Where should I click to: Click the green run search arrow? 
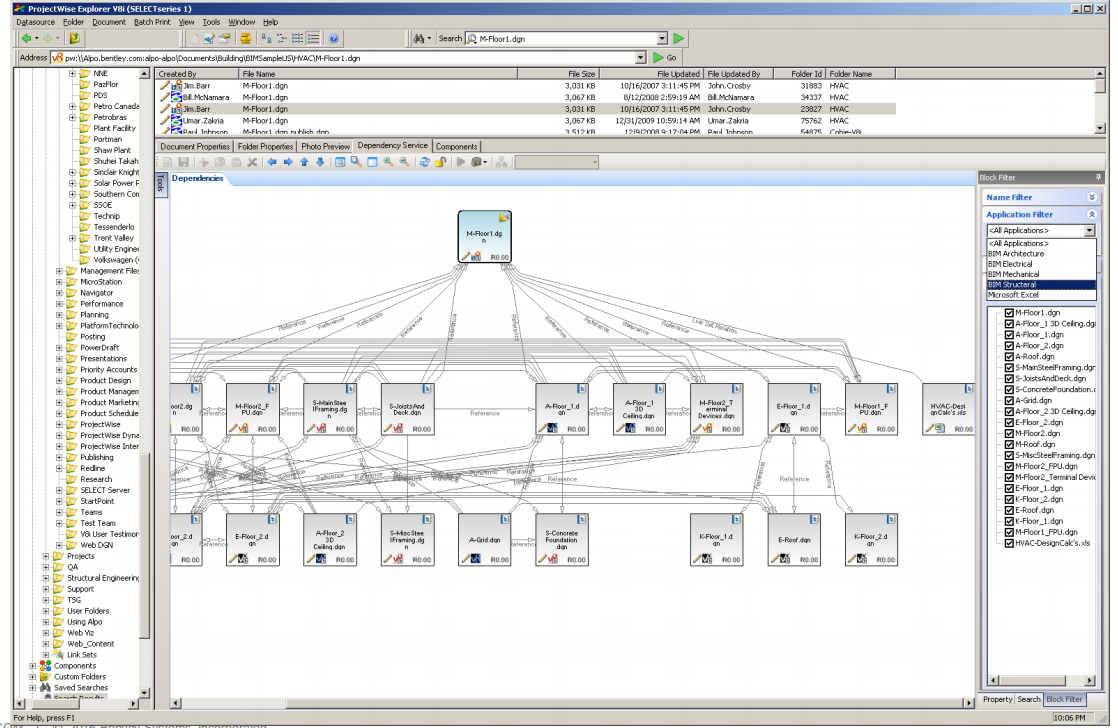pos(679,39)
